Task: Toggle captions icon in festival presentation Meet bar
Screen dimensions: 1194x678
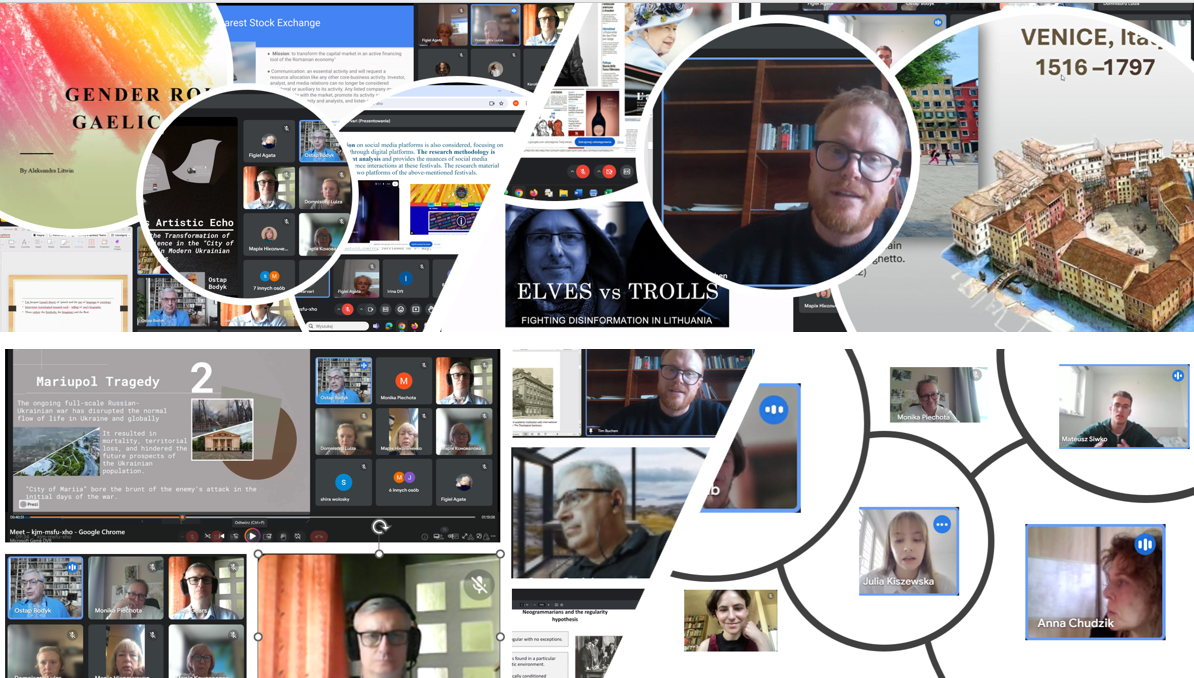Action: pyautogui.click(x=385, y=309)
